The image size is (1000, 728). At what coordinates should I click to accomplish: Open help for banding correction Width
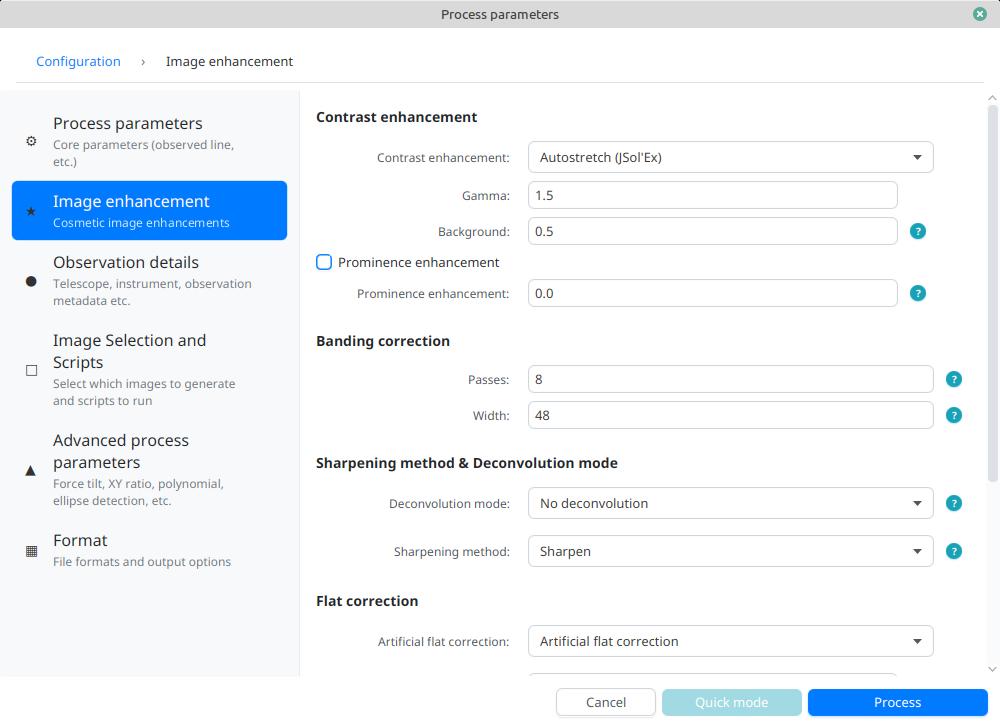click(x=953, y=415)
